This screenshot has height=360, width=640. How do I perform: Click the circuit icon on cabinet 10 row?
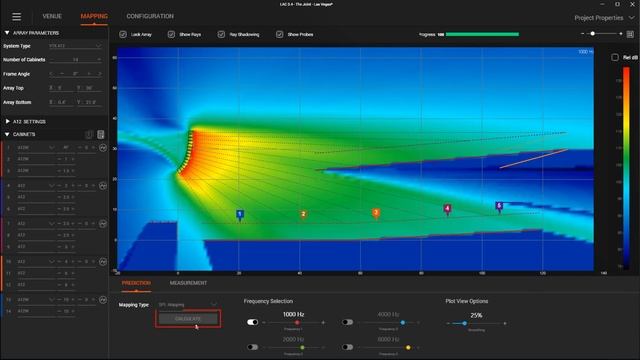tap(103, 262)
